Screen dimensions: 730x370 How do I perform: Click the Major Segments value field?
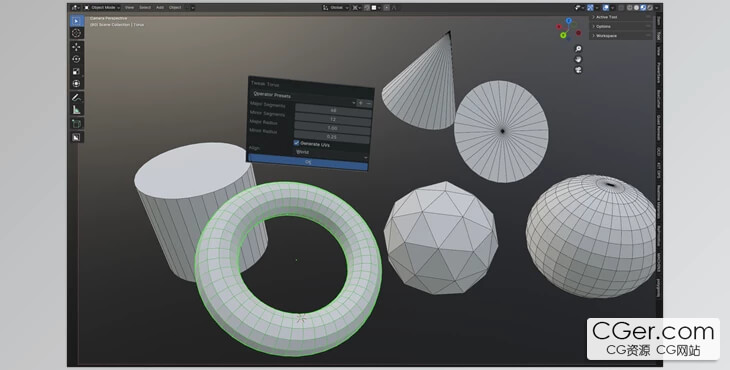[333, 111]
